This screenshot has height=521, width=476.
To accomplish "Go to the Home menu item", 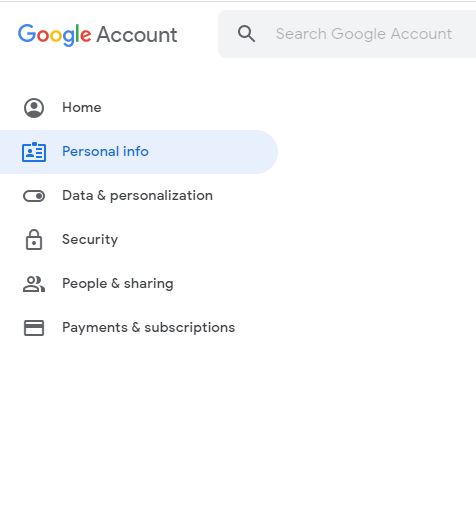I will tap(82, 107).
